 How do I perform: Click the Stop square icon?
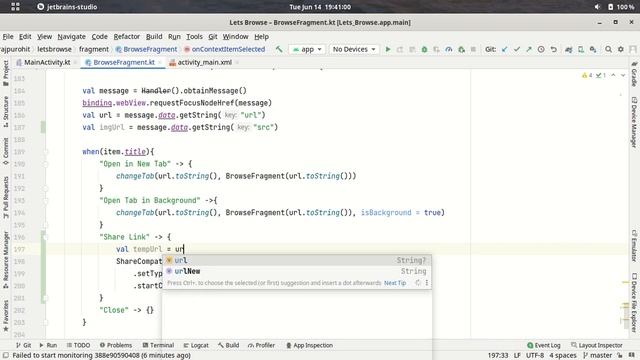pos(473,49)
